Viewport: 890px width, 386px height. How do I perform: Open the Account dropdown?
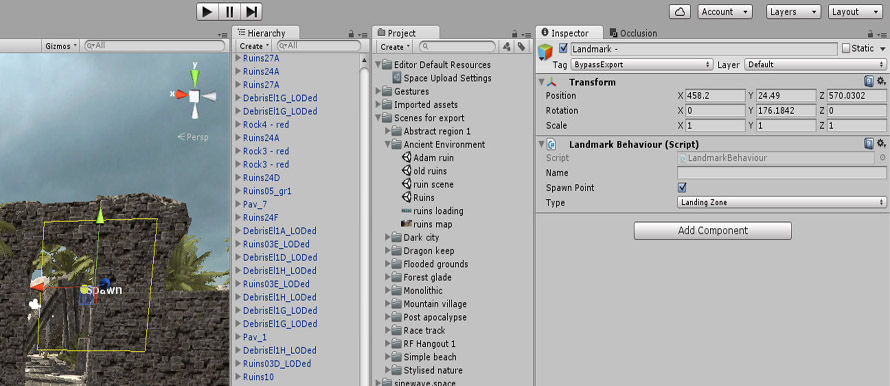click(725, 11)
